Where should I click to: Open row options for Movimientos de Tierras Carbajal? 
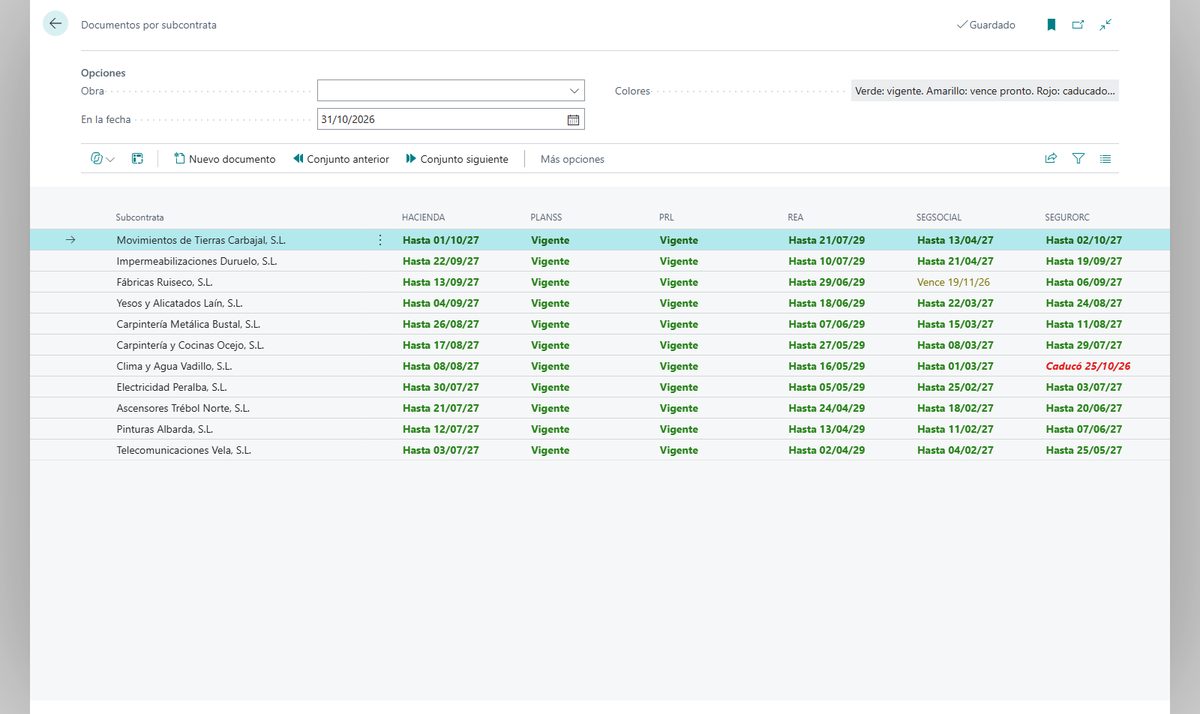pos(380,240)
